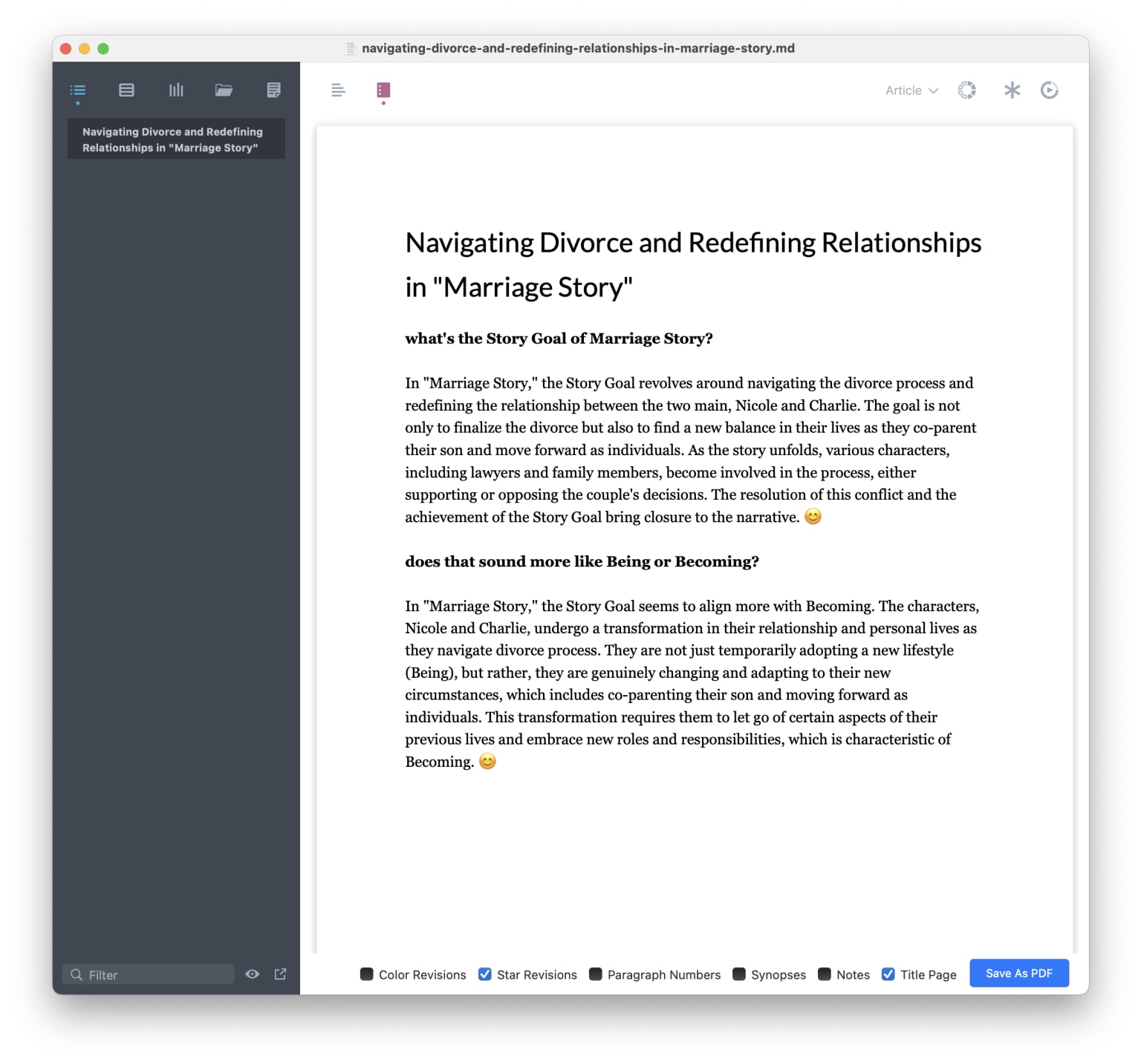
Task: Open the folder library icon in sidebar
Action: 224,91
